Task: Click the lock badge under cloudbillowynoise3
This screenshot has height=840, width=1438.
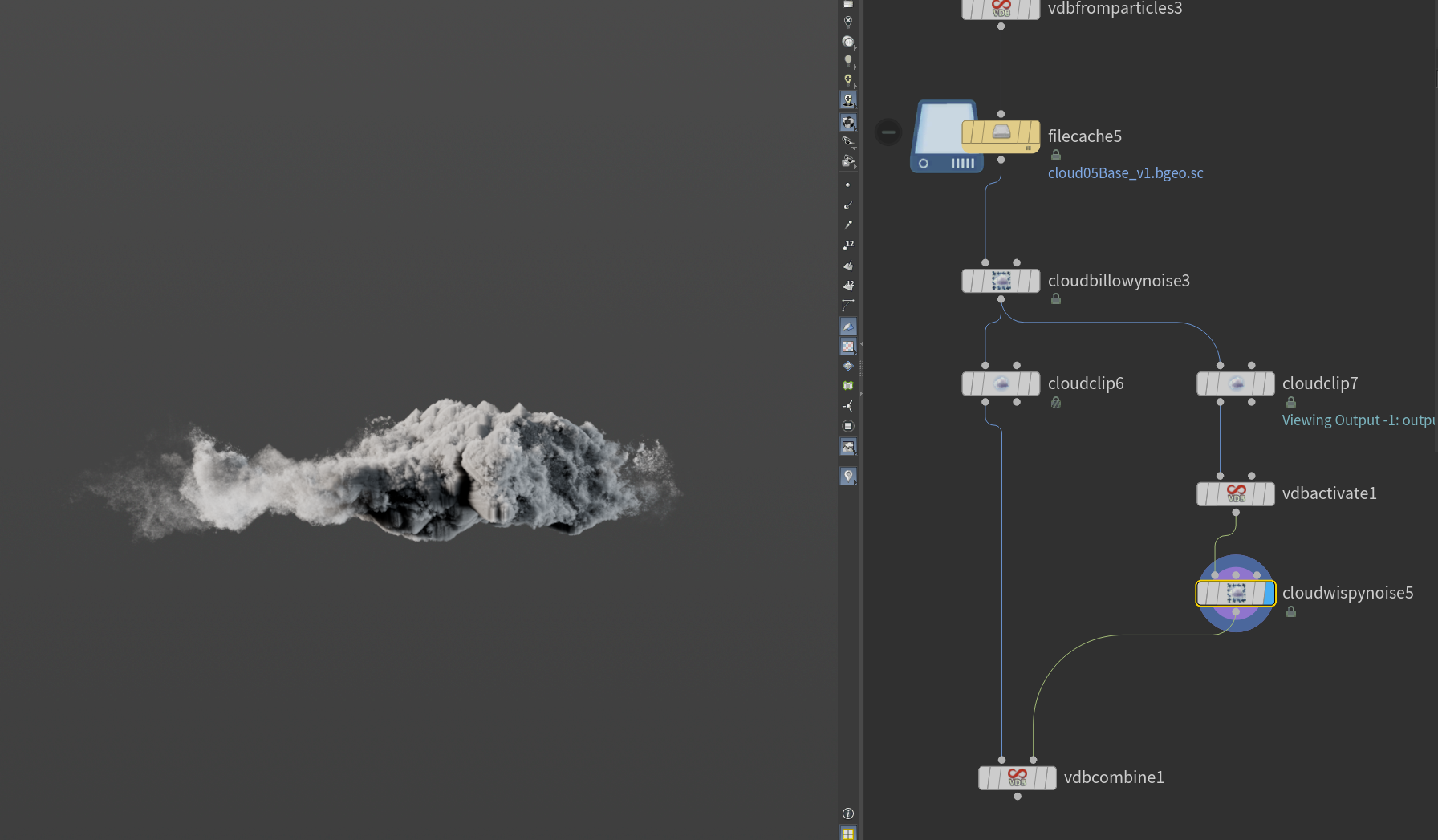Action: (1055, 298)
